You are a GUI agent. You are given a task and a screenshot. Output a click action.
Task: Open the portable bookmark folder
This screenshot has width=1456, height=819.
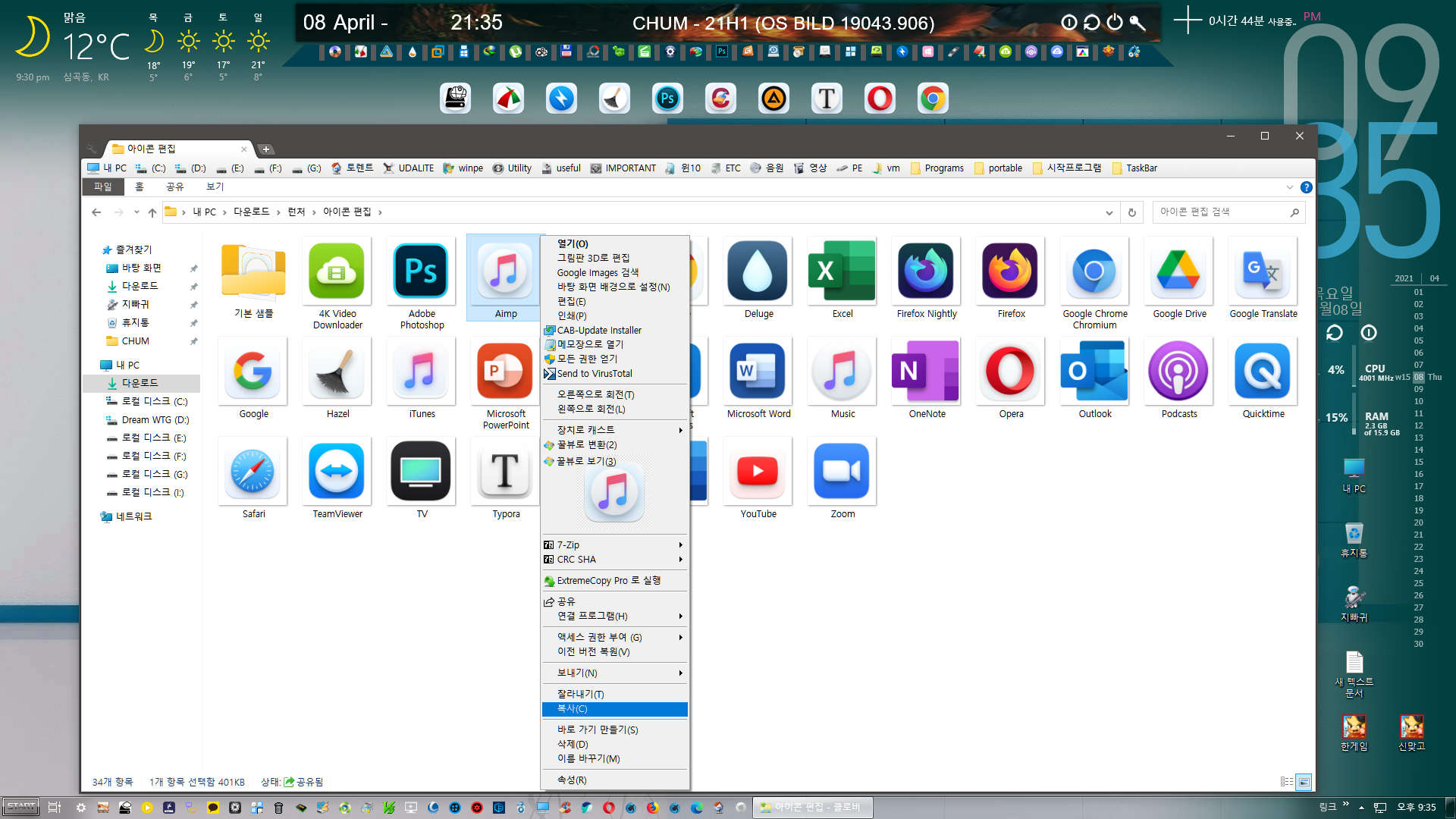[997, 168]
